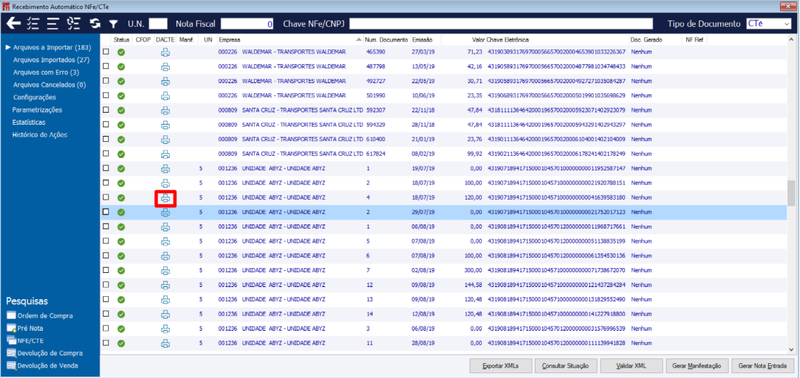Focus the U.N. input field
Viewport: 800px width, 378px height.
158,23
